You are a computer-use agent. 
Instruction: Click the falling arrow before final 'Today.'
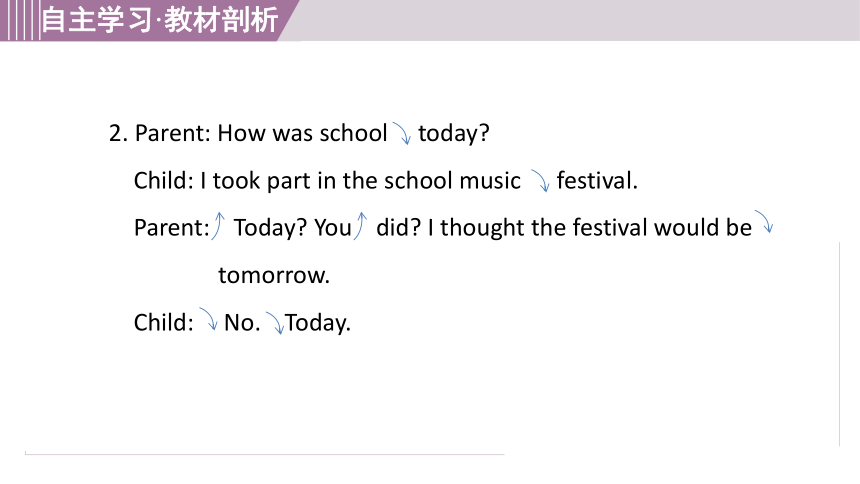click(x=275, y=323)
